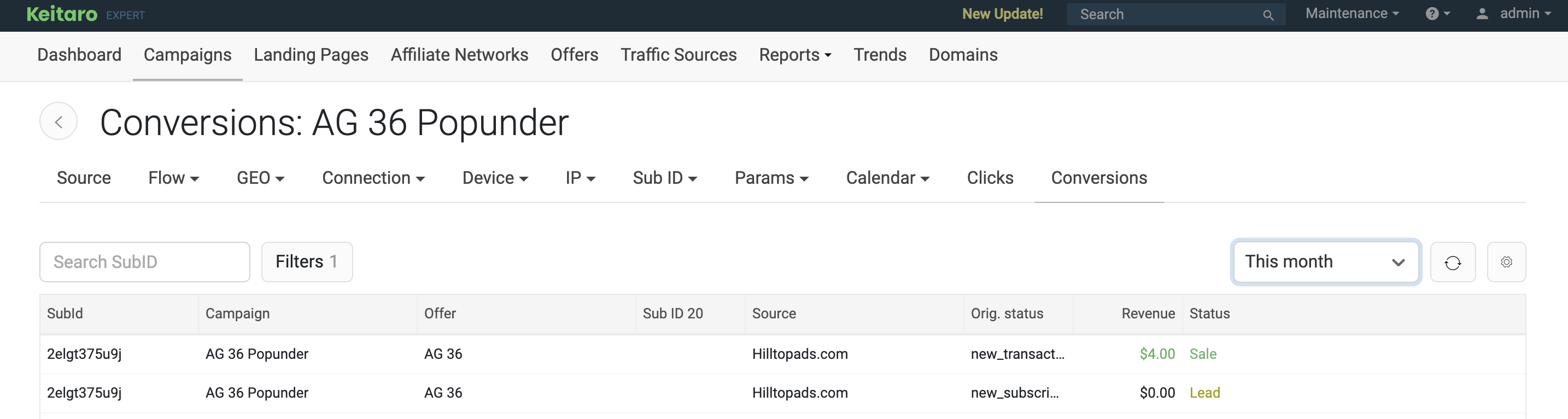Expand the Calendar report dropdown
This screenshot has width=1568, height=419.
pyautogui.click(x=887, y=178)
